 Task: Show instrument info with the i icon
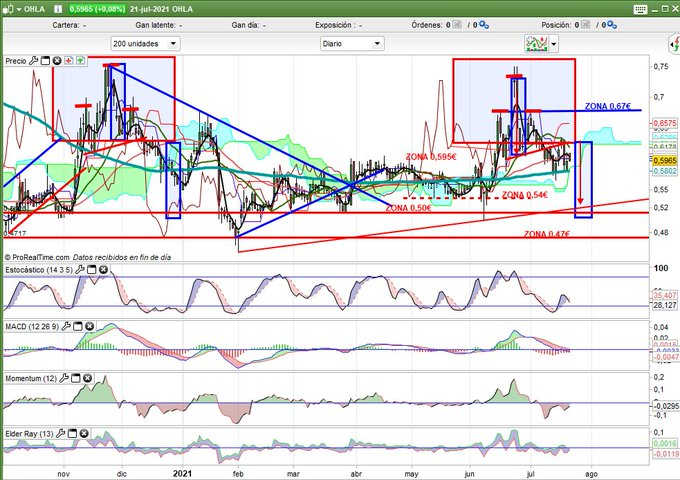pos(58,9)
